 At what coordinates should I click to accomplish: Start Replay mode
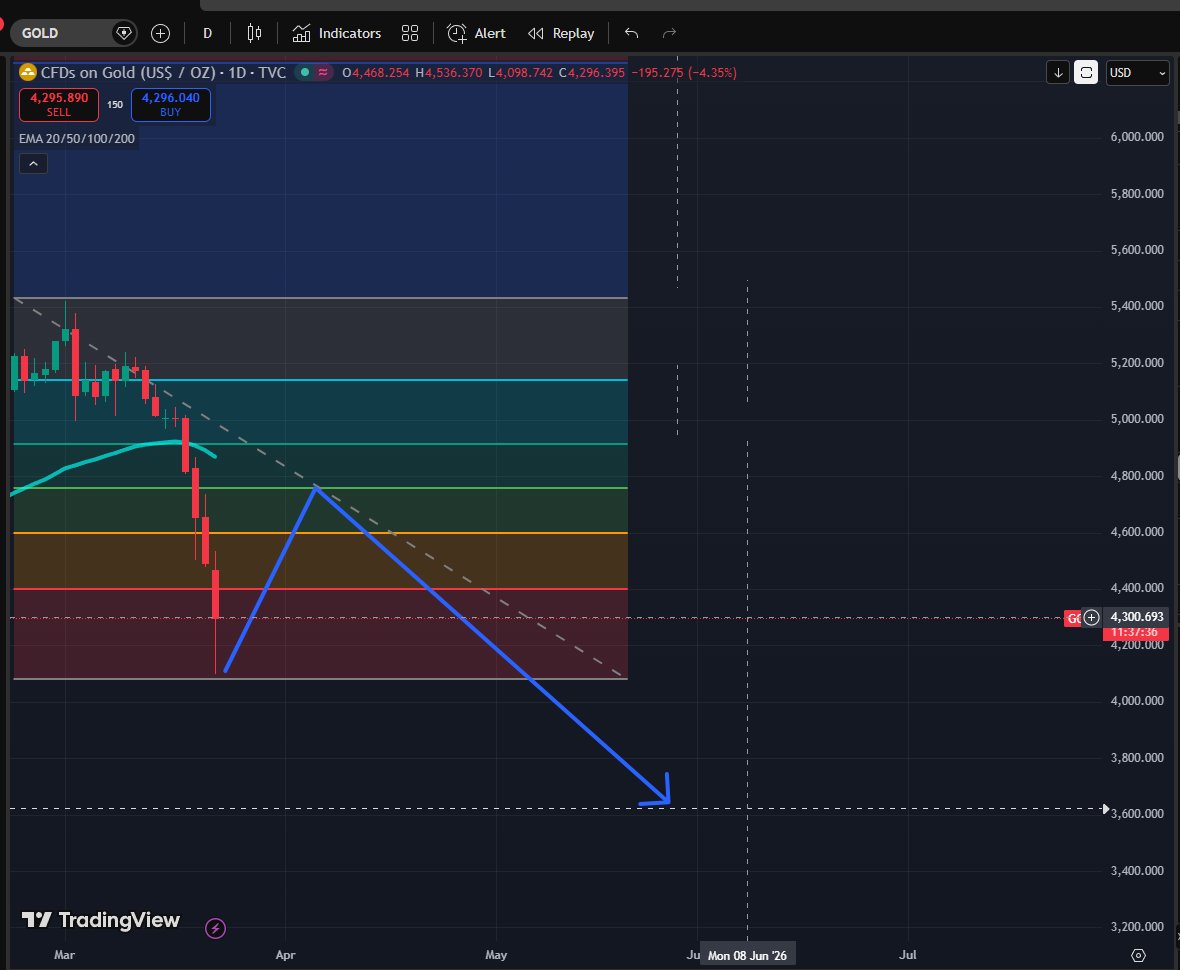(560, 33)
